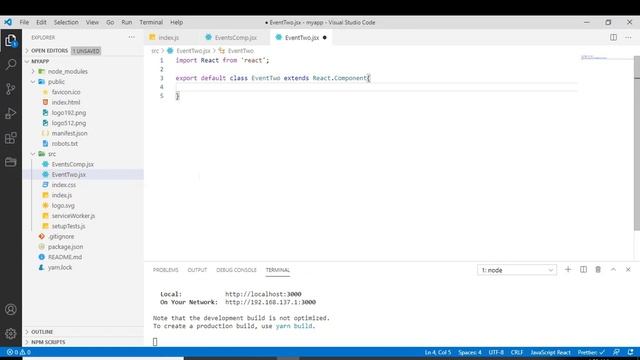This screenshot has width=640, height=360.
Task: Open README.md in the file tree
Action: point(65,257)
